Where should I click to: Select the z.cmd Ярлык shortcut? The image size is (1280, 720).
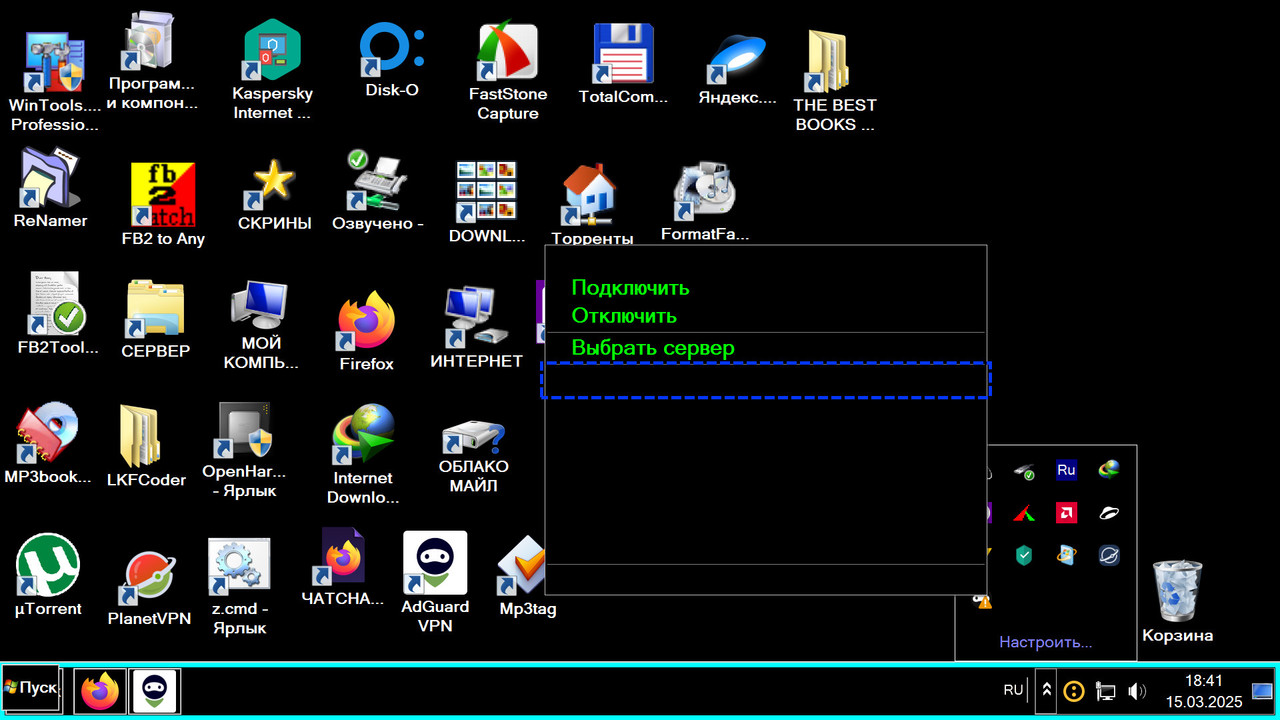tap(239, 587)
